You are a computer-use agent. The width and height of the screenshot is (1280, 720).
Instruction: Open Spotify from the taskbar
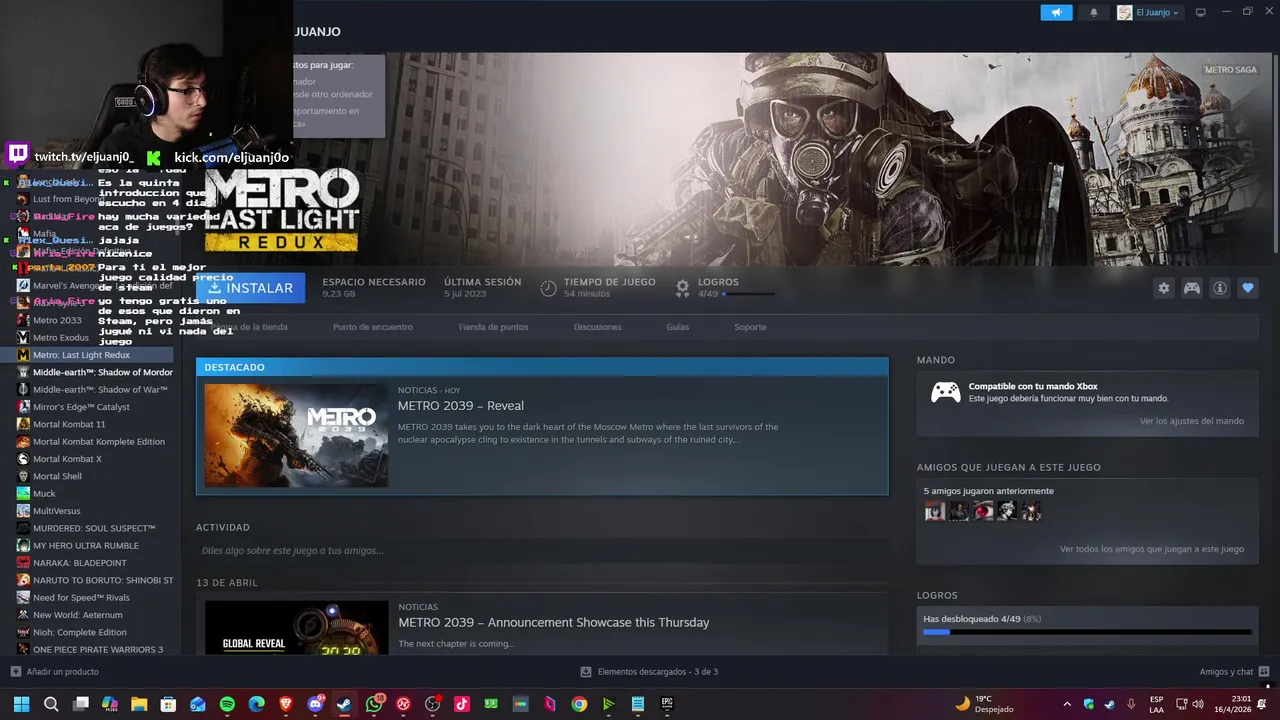(x=227, y=704)
